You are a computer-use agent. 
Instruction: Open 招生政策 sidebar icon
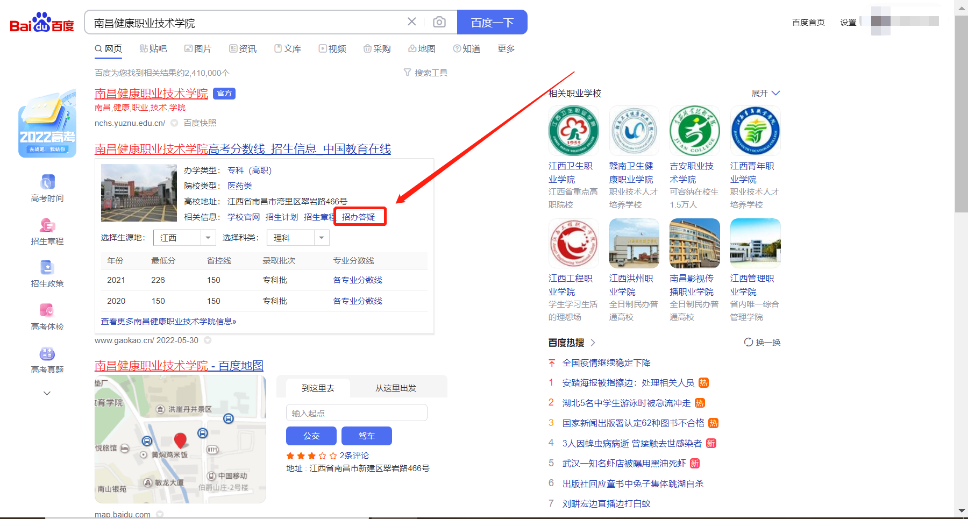(47, 273)
